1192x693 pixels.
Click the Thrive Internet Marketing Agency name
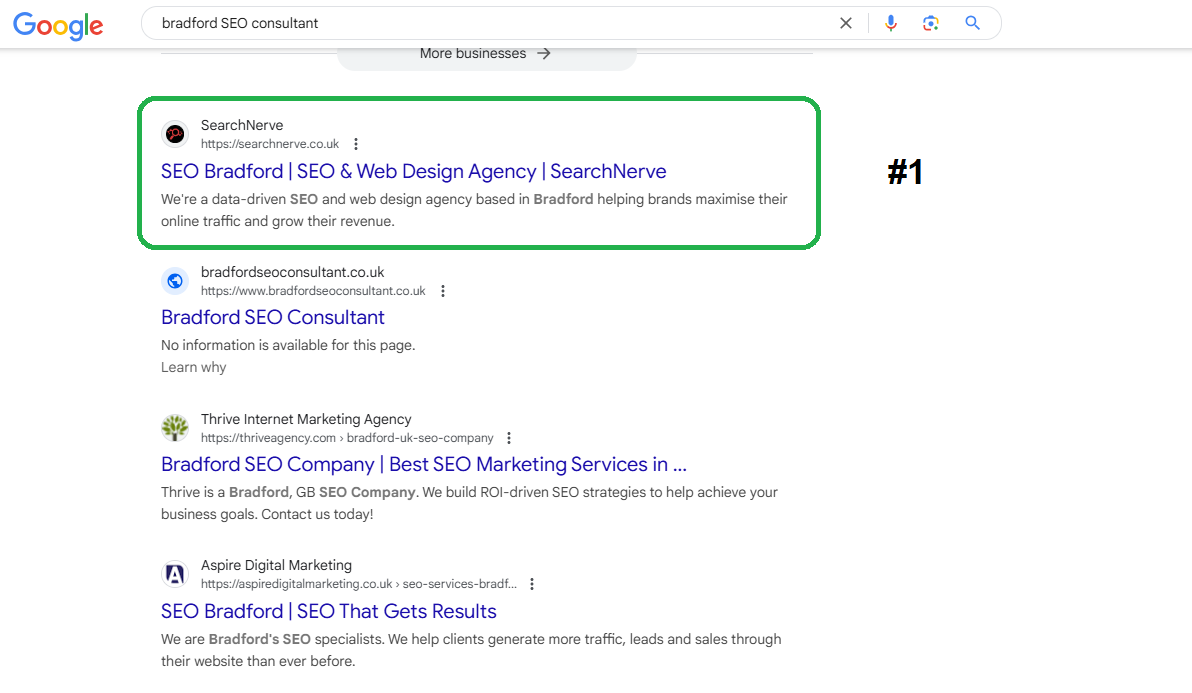[x=306, y=419]
